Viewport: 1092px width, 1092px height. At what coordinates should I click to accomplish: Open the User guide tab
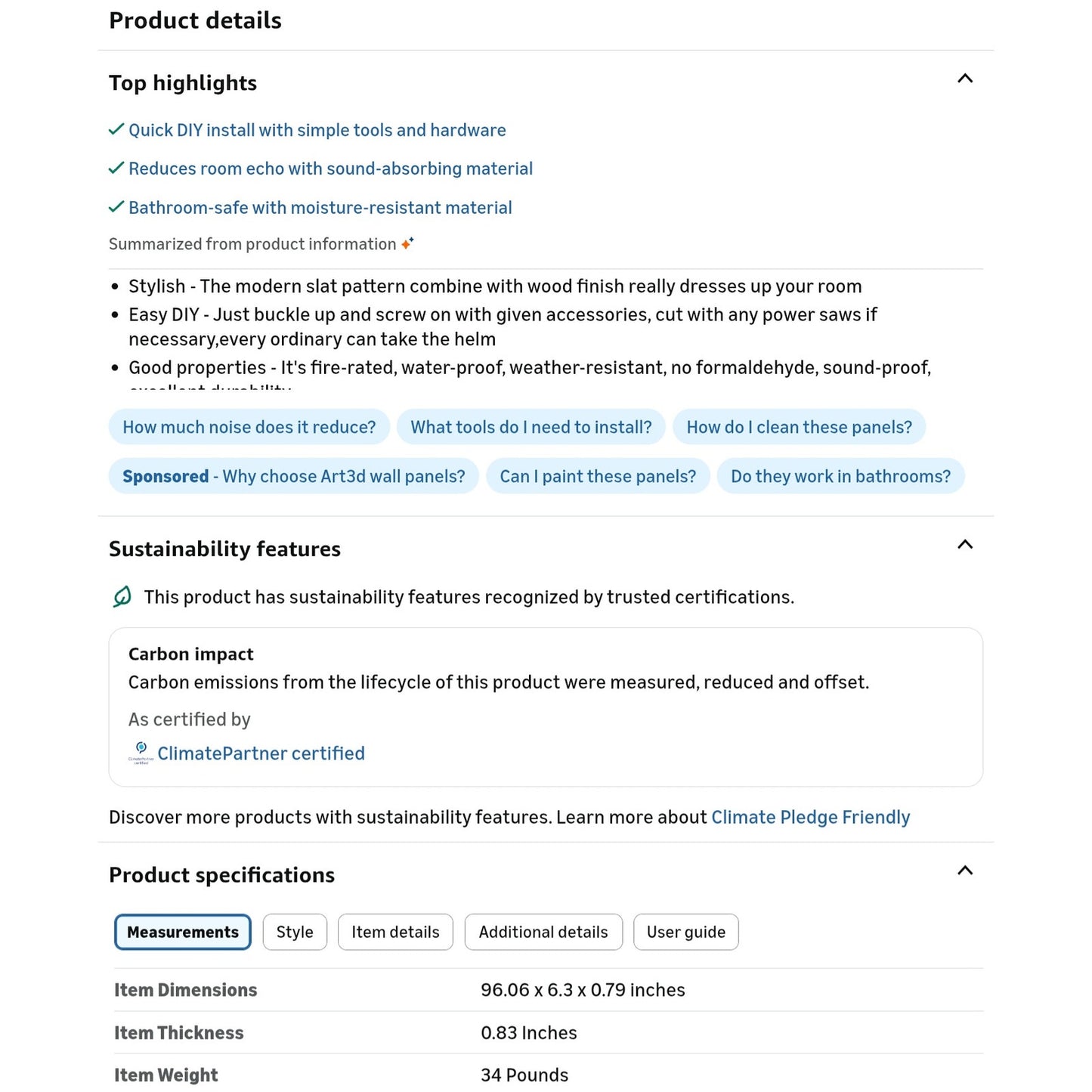pos(686,932)
